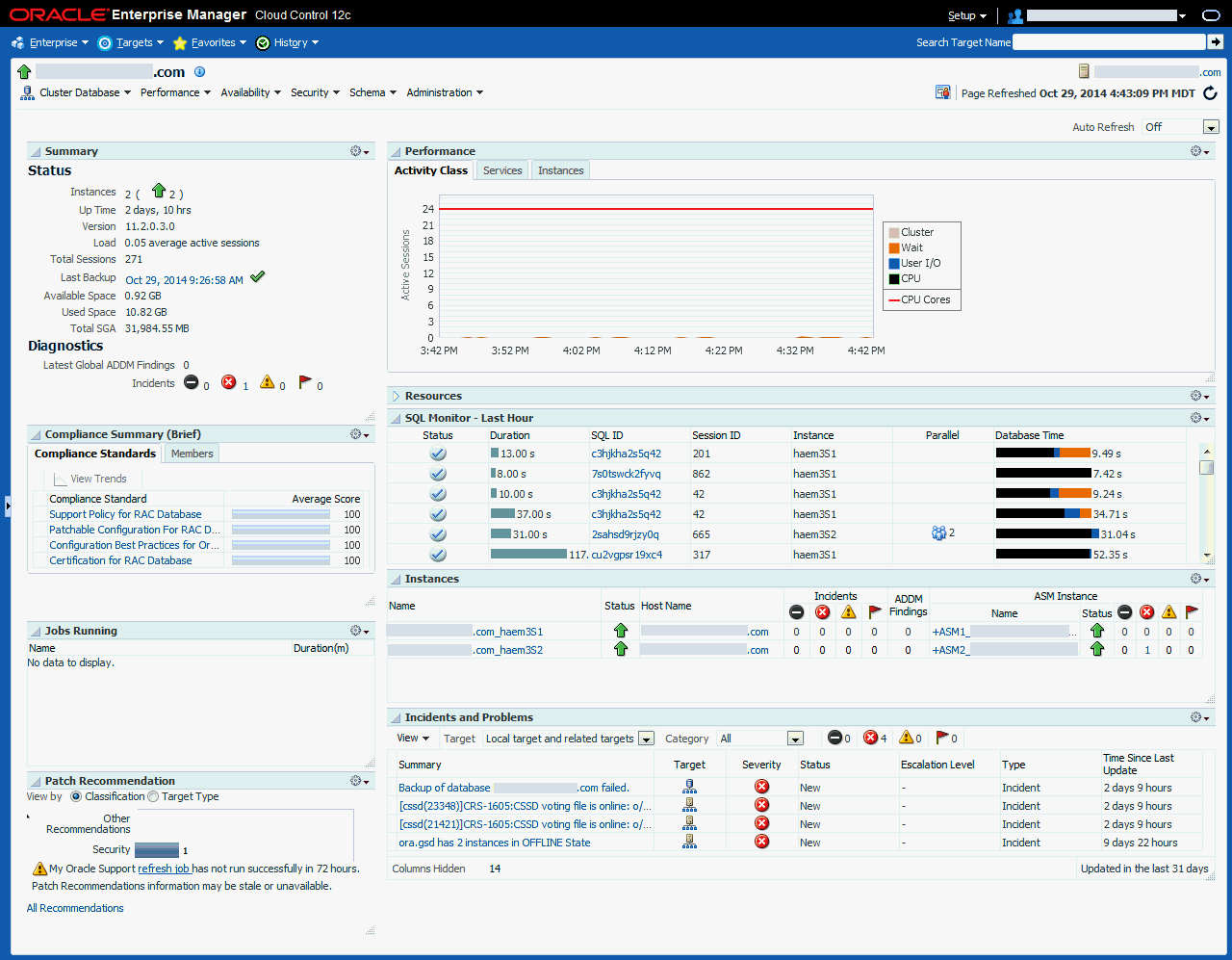Collapse the SQL Monitor section
The width and height of the screenshot is (1232, 960).
(396, 418)
